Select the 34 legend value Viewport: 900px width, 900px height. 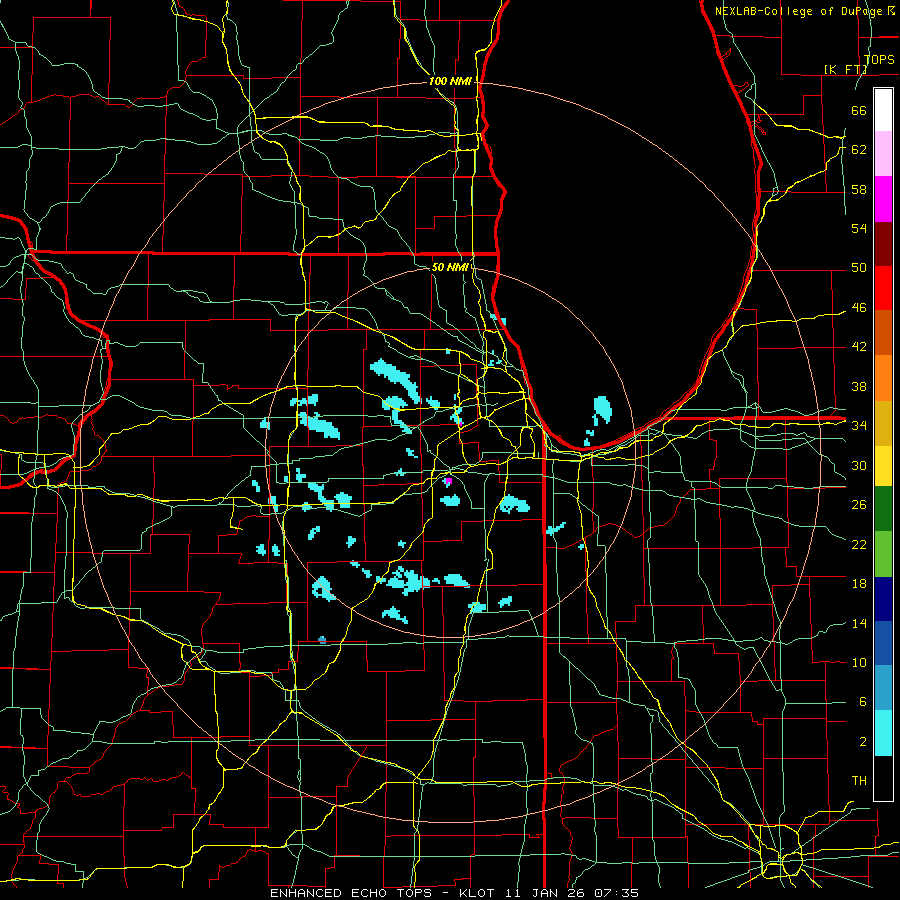click(x=859, y=425)
